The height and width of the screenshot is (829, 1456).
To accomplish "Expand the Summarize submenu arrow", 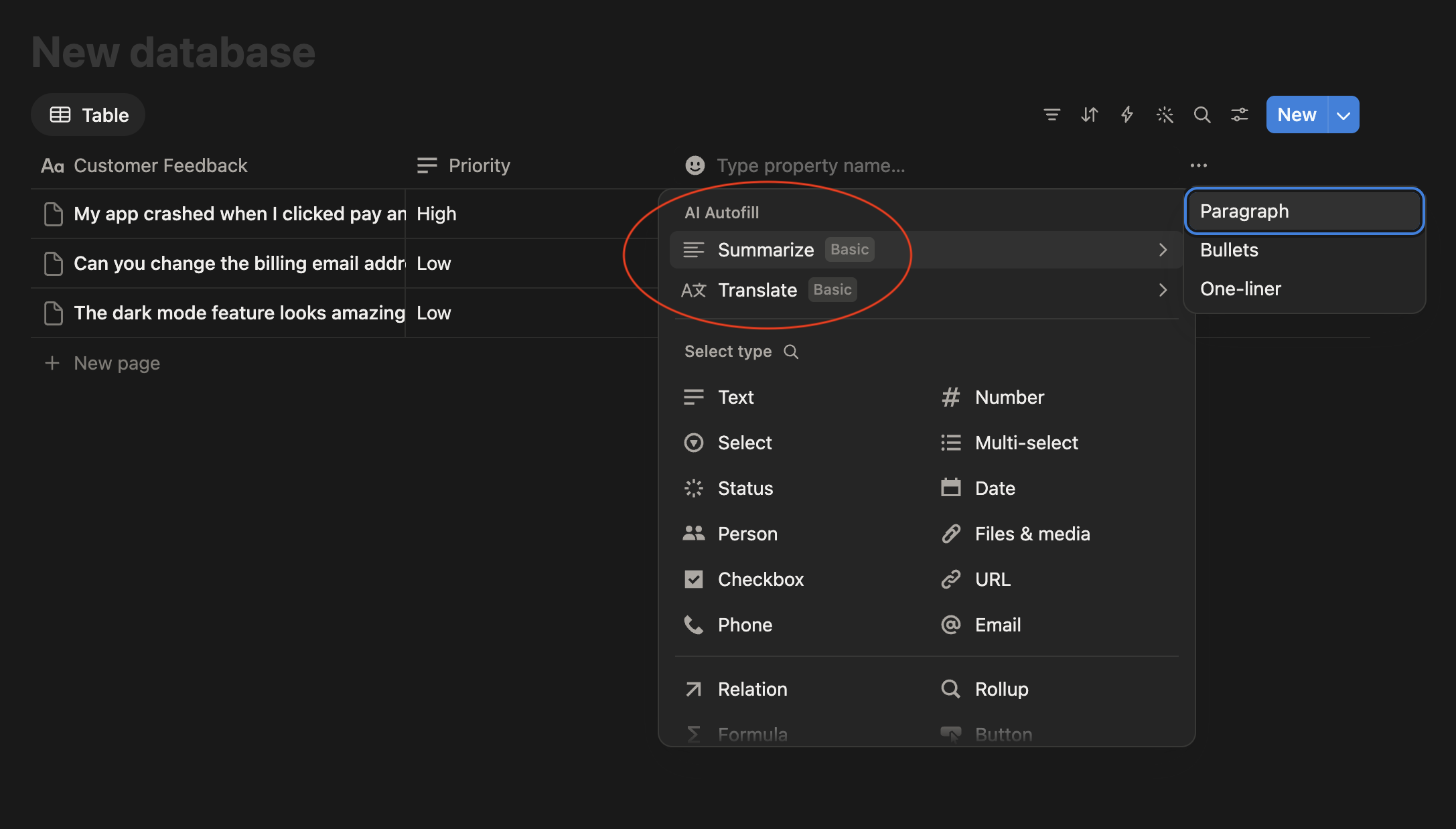I will (x=1163, y=250).
